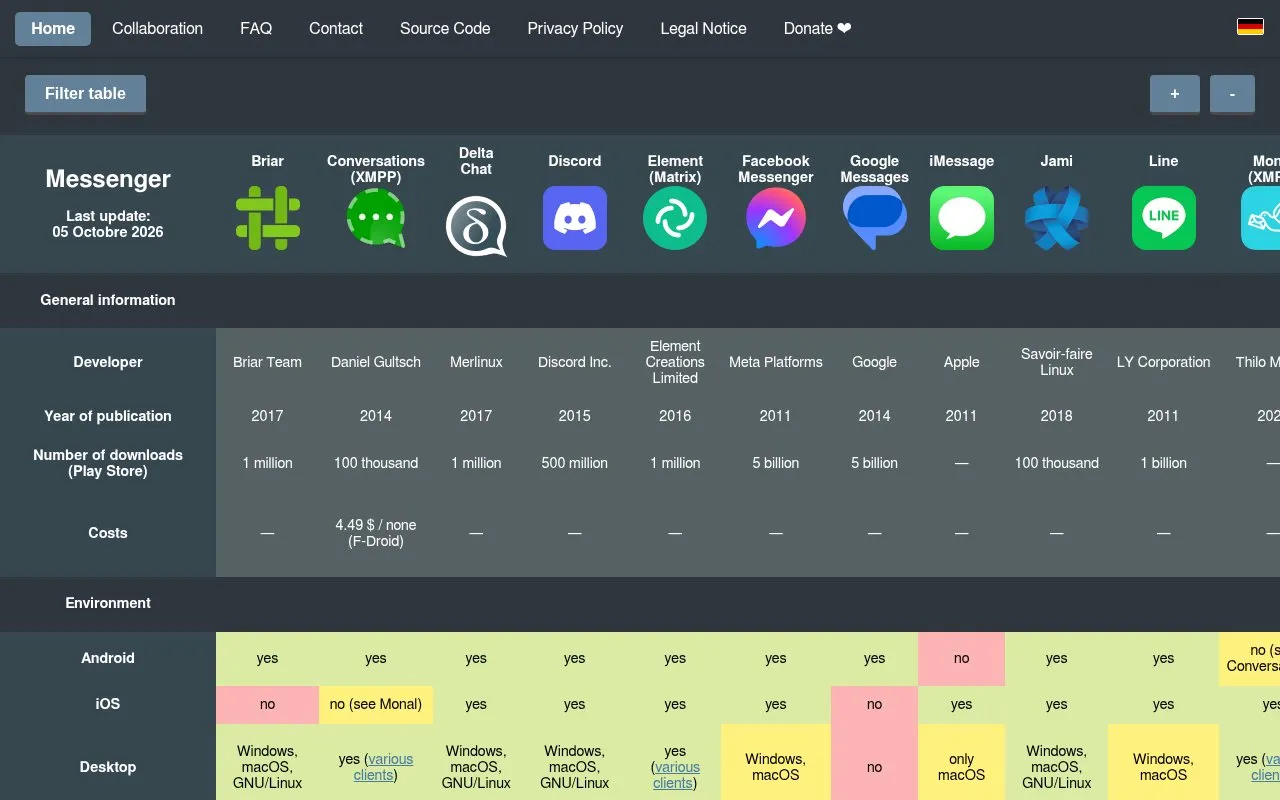
Task: Click the 'no (see Monal)' iOS cell
Action: [x=376, y=704]
